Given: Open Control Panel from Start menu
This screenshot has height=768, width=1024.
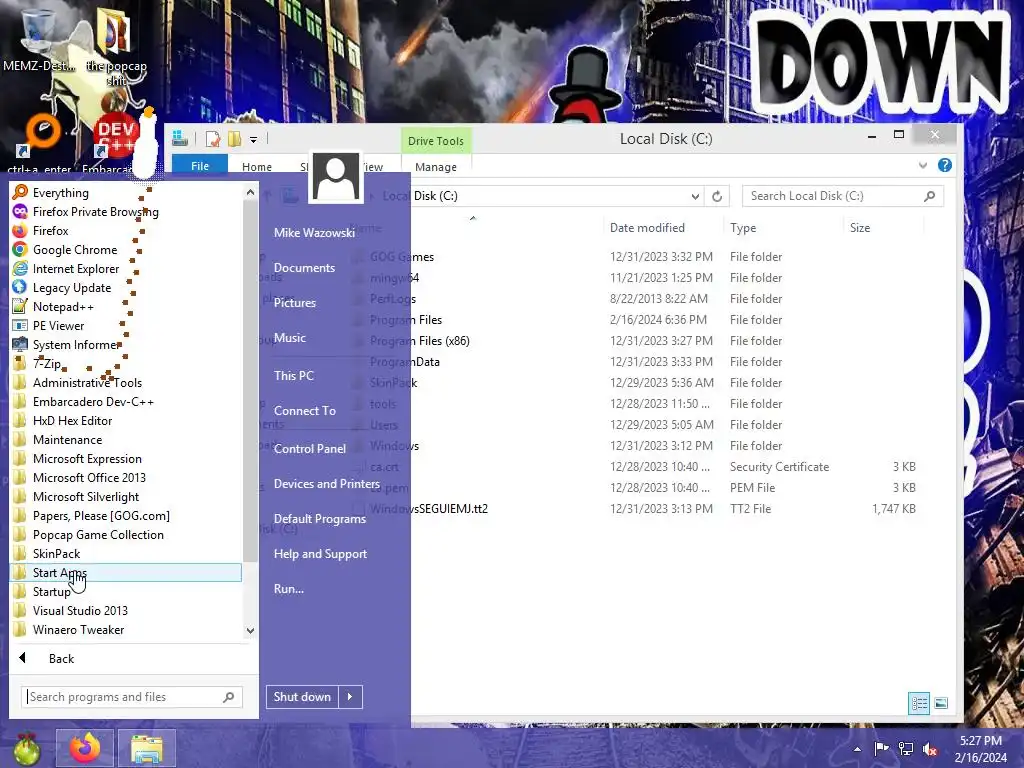Looking at the screenshot, I should click(x=310, y=449).
